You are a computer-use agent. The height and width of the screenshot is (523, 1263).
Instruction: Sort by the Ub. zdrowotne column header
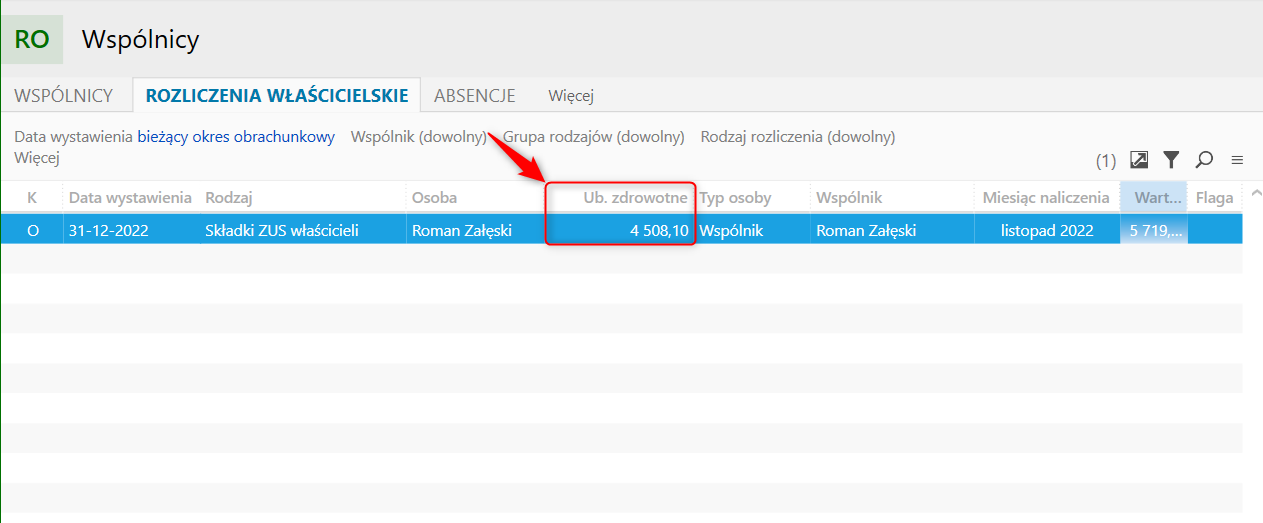620,198
